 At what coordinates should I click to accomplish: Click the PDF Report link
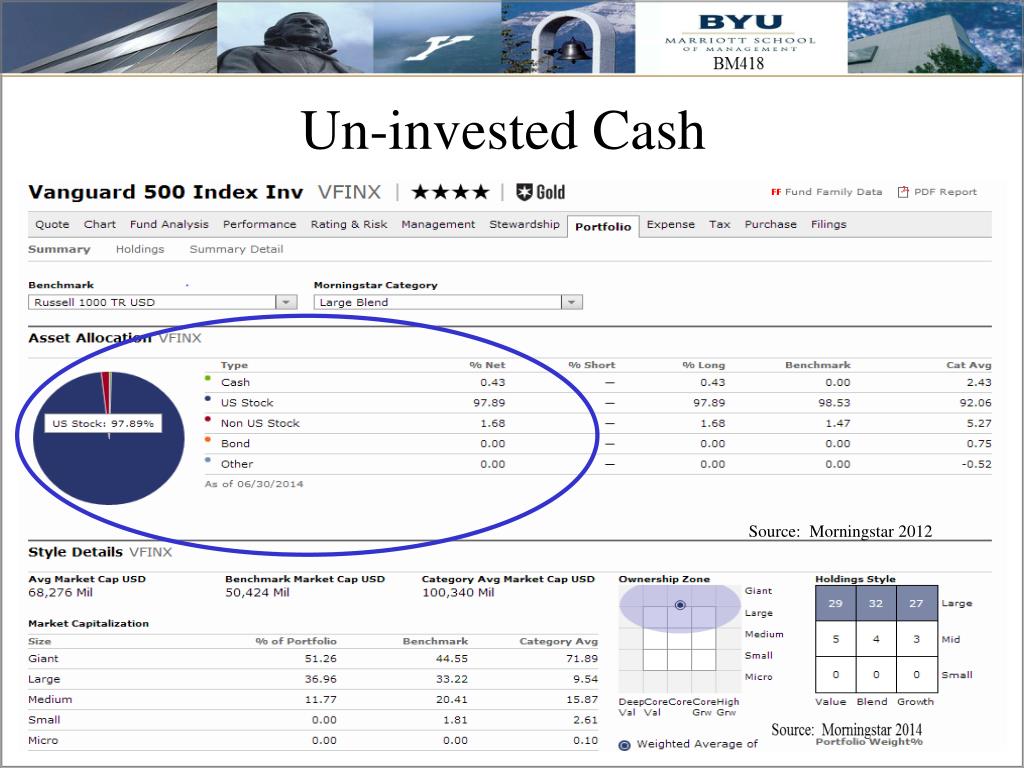tap(945, 192)
